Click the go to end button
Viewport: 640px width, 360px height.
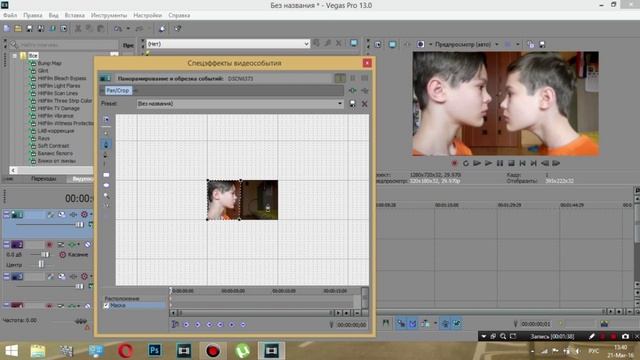(x=533, y=163)
